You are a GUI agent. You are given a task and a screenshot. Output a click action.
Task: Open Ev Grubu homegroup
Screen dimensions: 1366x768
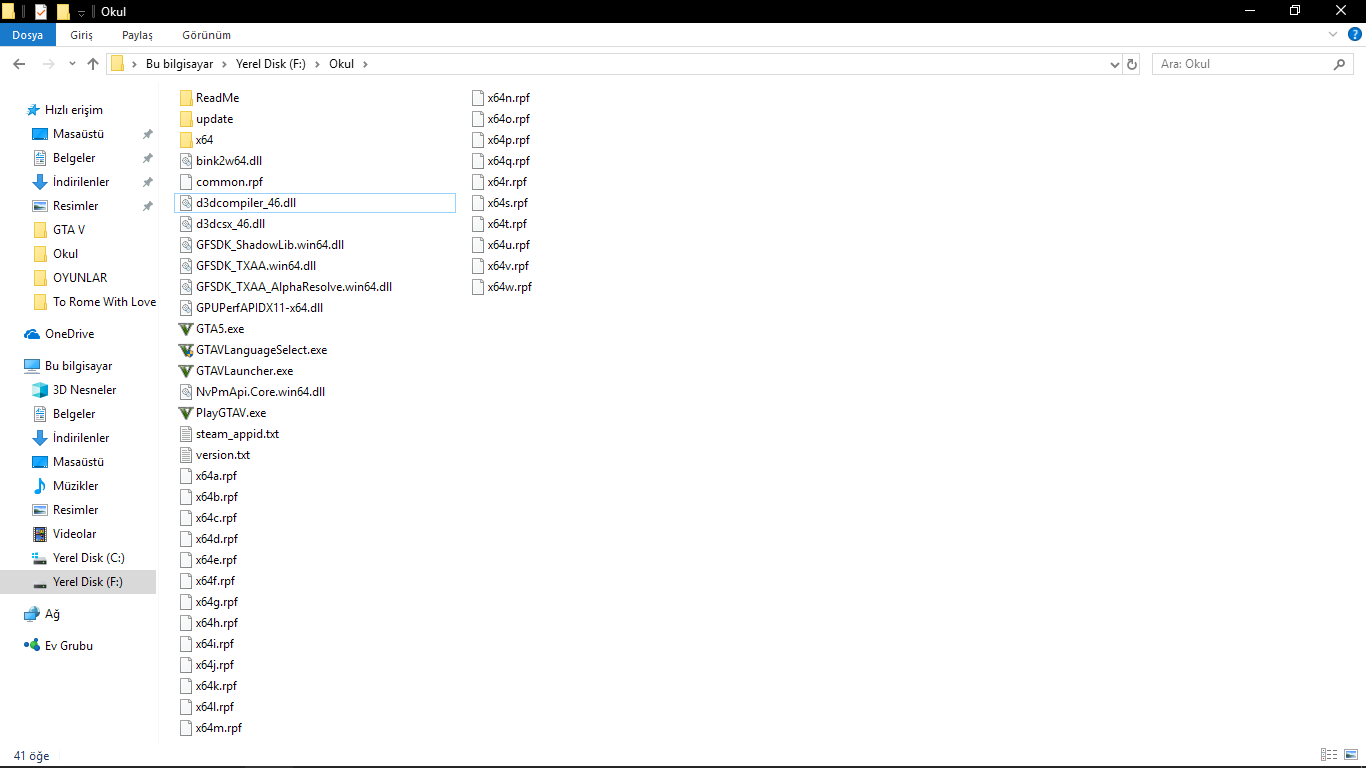tap(68, 646)
